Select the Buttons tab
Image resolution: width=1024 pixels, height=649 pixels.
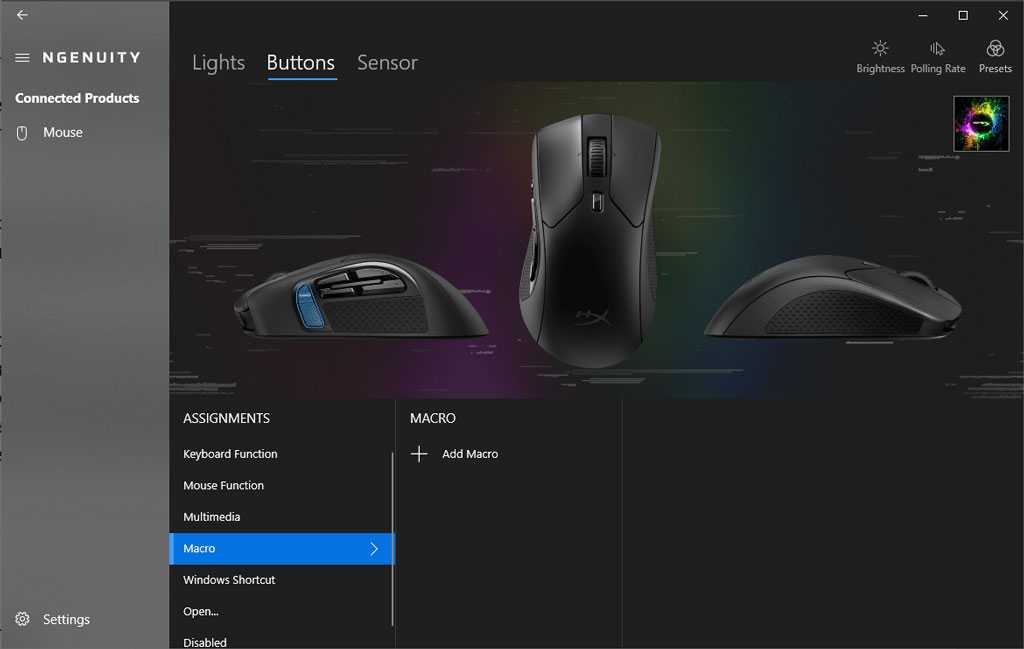point(301,63)
